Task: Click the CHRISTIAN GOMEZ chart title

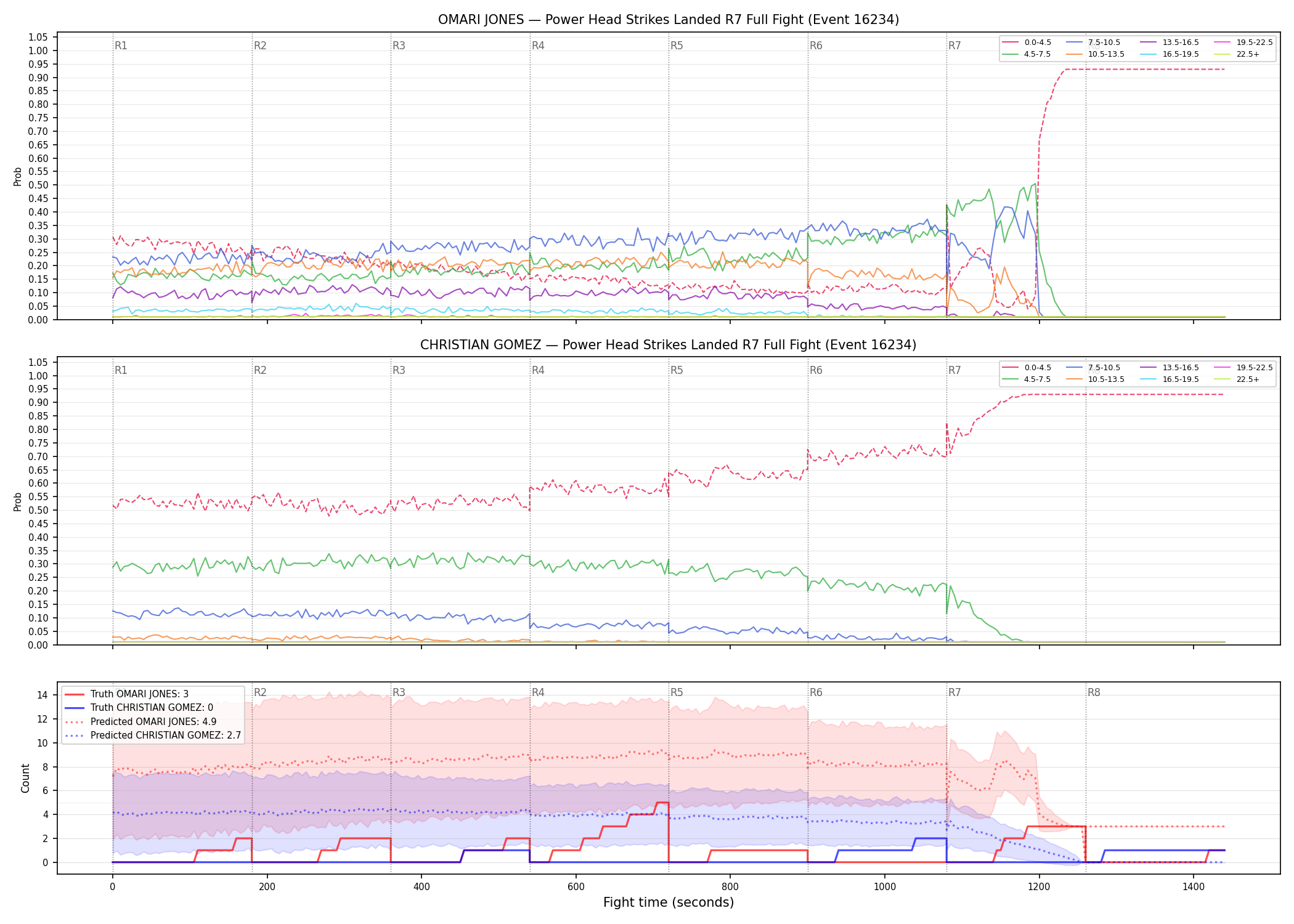Action: pyautogui.click(x=669, y=345)
